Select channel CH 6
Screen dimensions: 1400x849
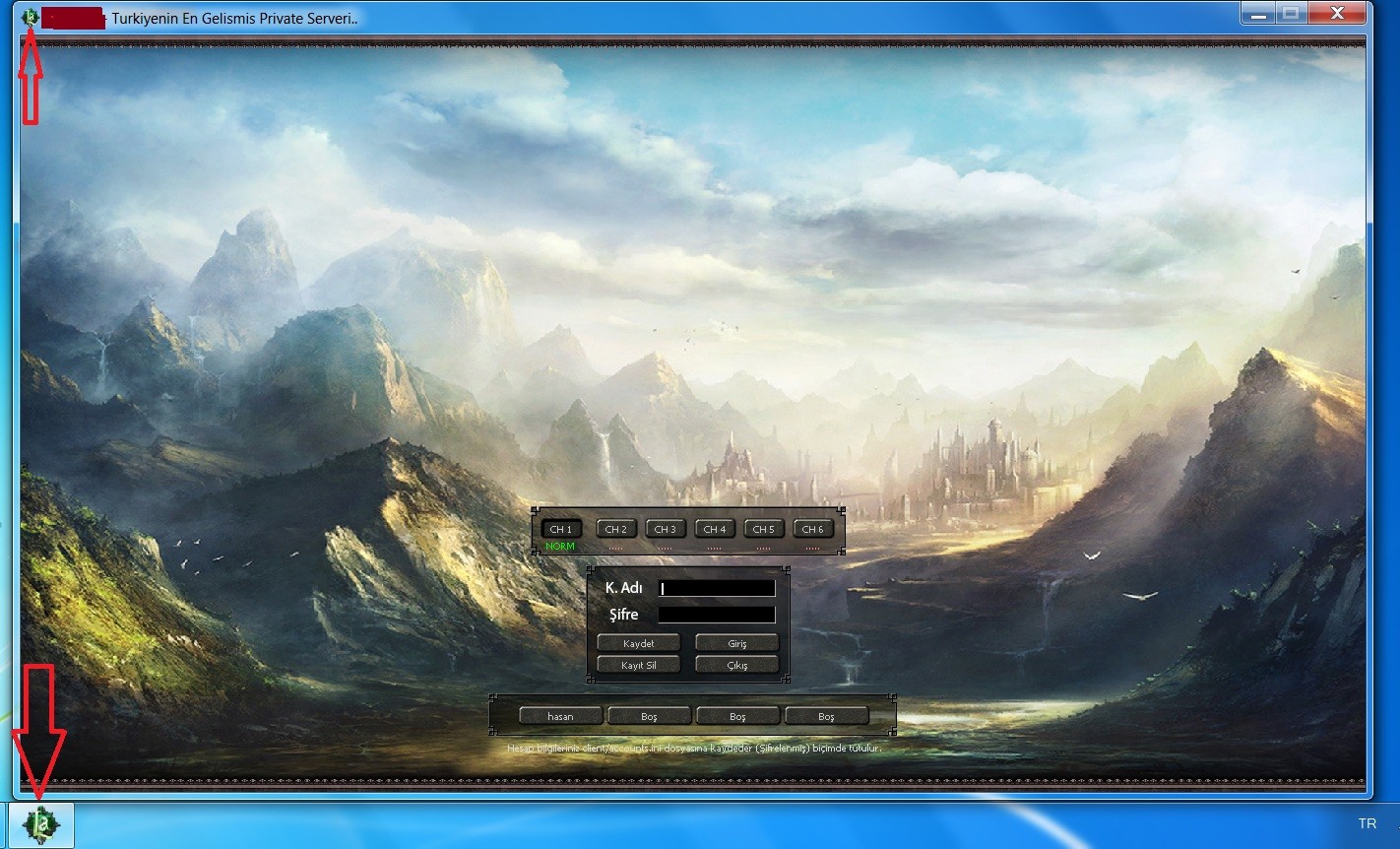coord(813,529)
